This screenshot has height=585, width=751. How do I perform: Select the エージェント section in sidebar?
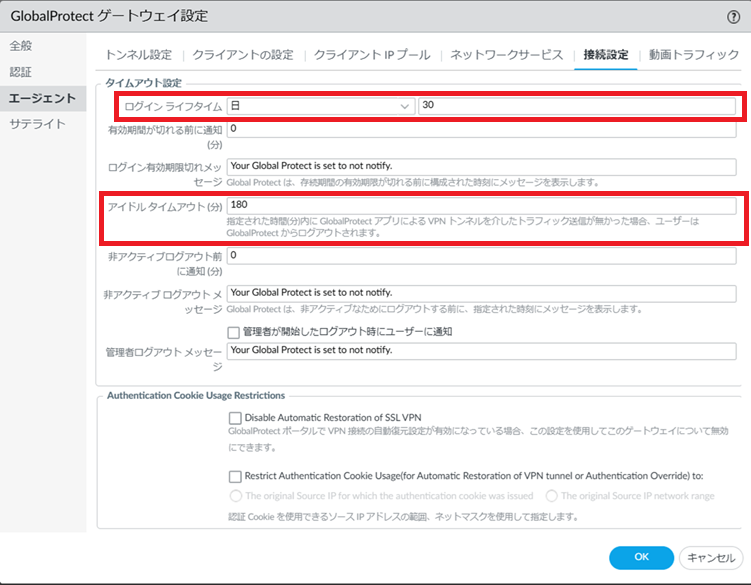pyautogui.click(x=43, y=98)
